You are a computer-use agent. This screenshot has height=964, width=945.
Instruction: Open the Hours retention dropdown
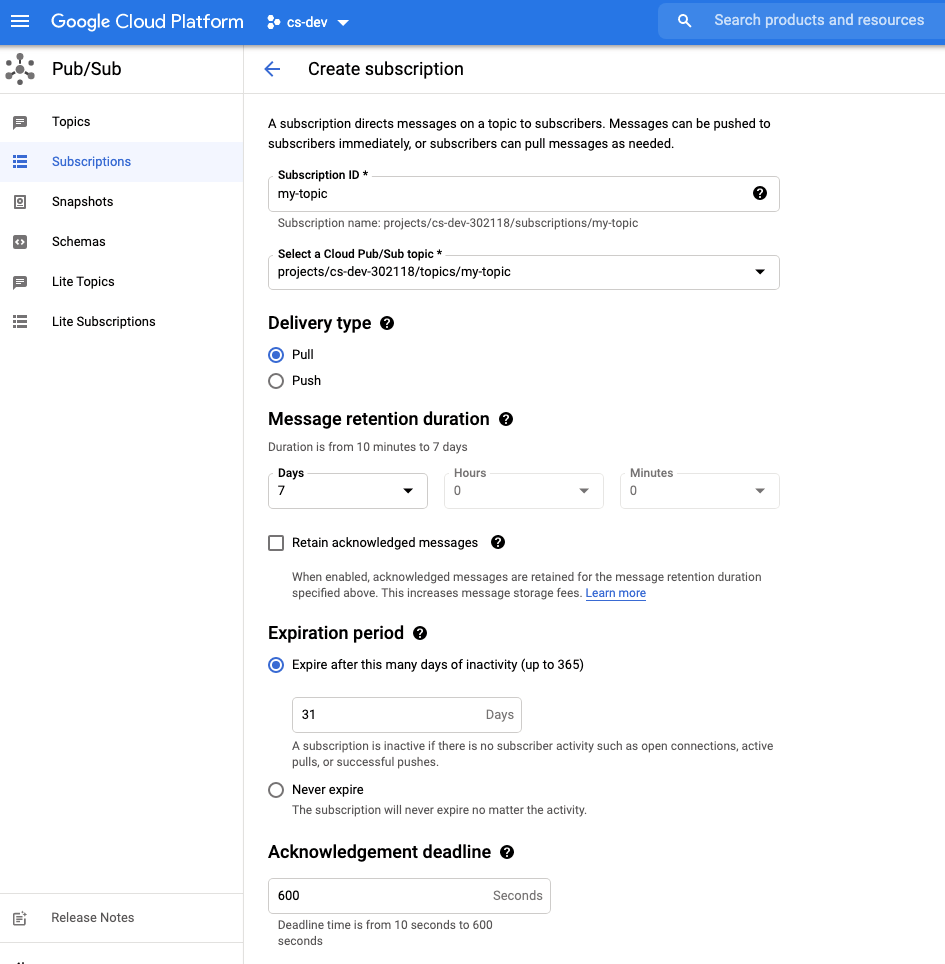[524, 491]
